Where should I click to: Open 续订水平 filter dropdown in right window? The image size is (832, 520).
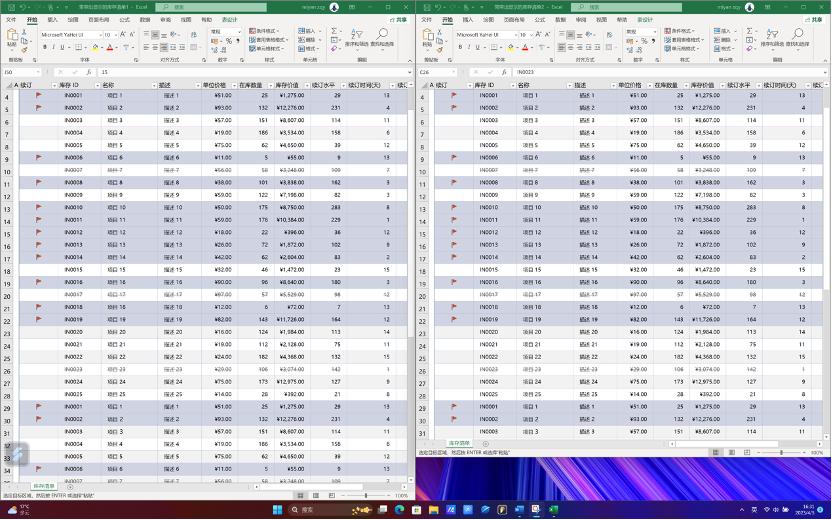pyautogui.click(x=758, y=85)
